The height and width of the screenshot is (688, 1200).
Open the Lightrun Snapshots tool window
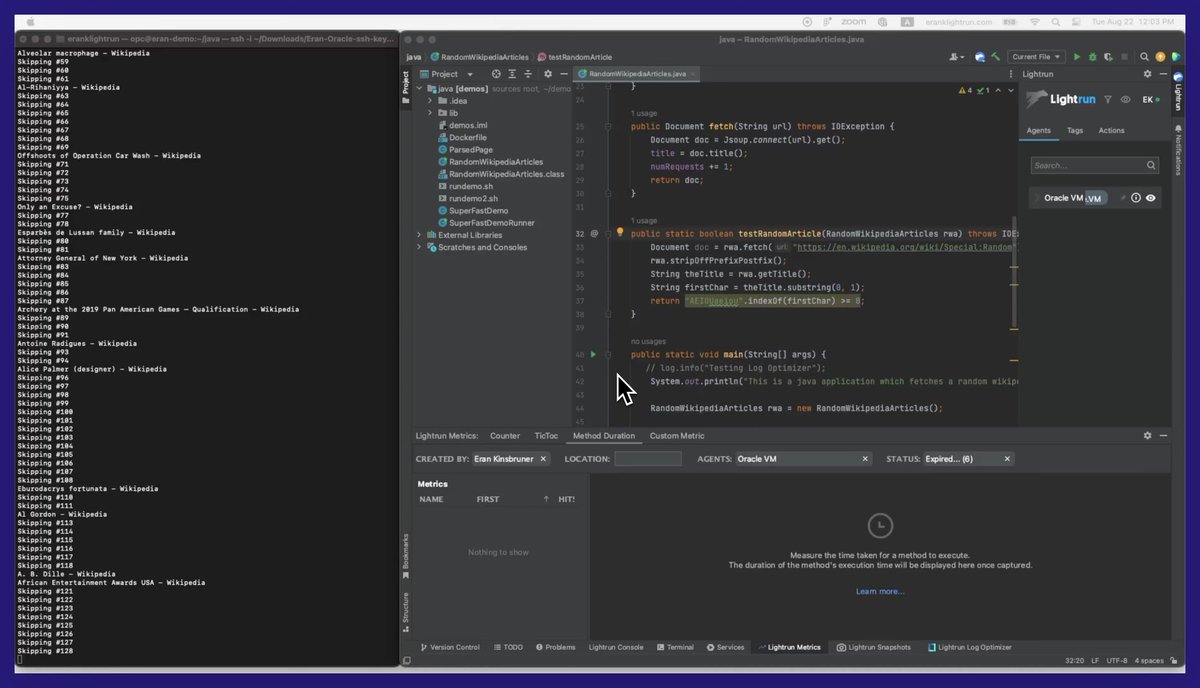click(874, 647)
